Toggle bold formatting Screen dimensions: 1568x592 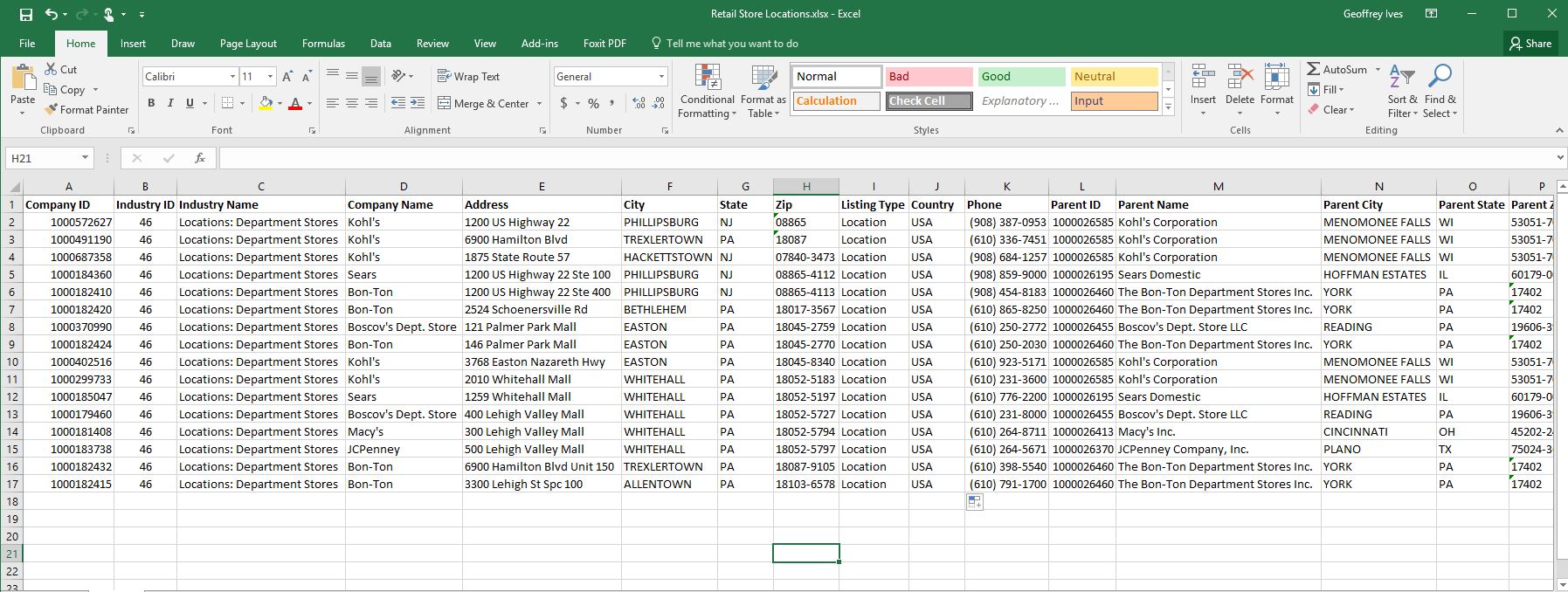click(x=151, y=103)
